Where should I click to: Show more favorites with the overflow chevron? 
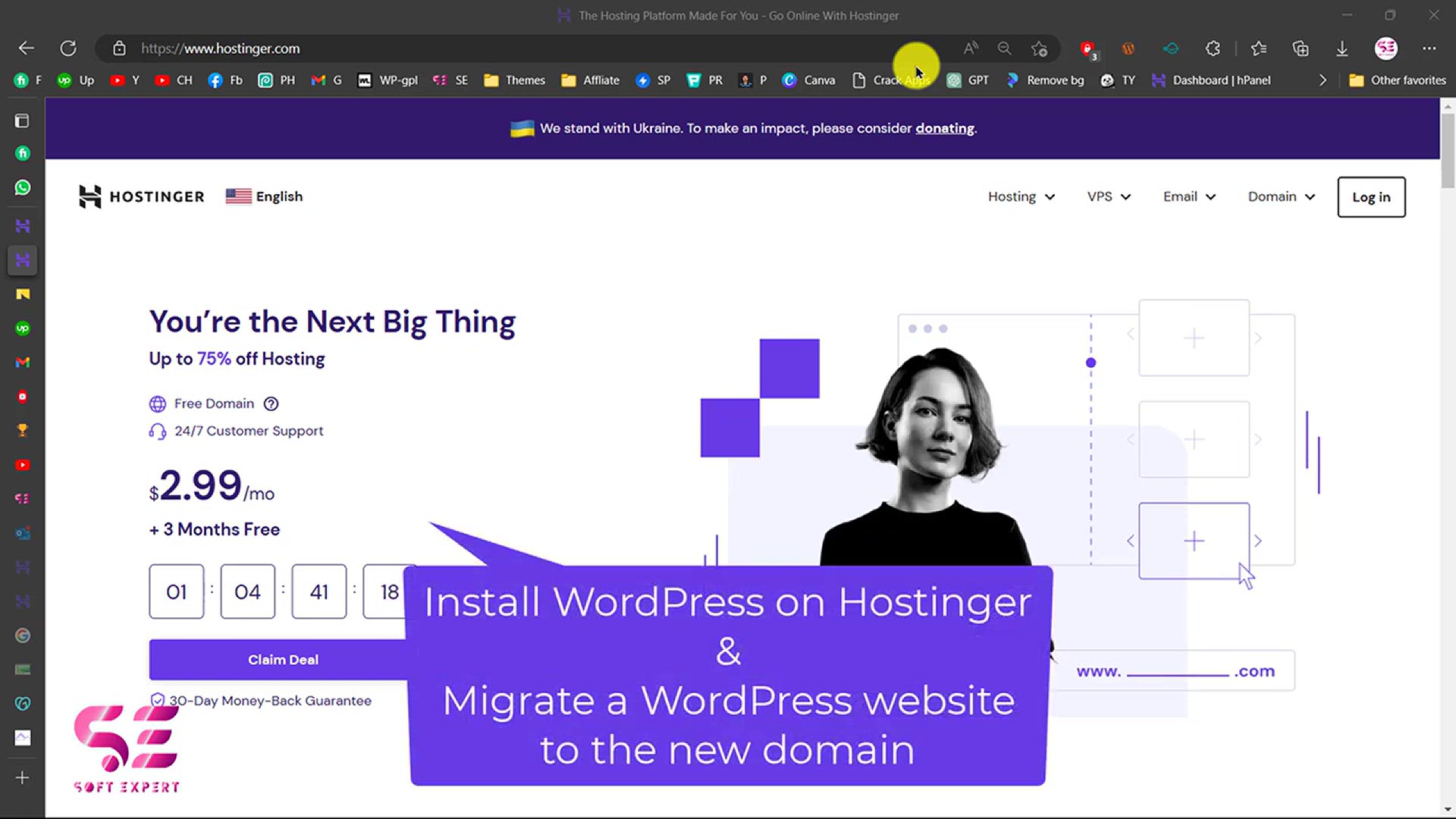pos(1323,80)
